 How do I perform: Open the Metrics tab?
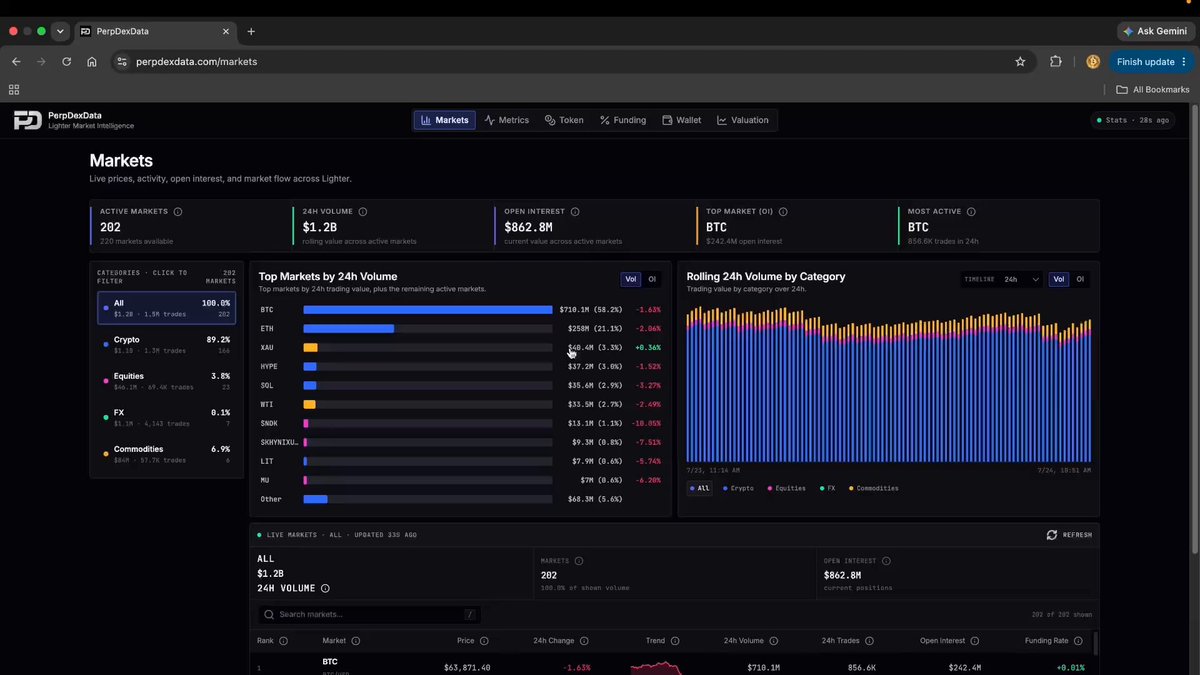pos(507,120)
